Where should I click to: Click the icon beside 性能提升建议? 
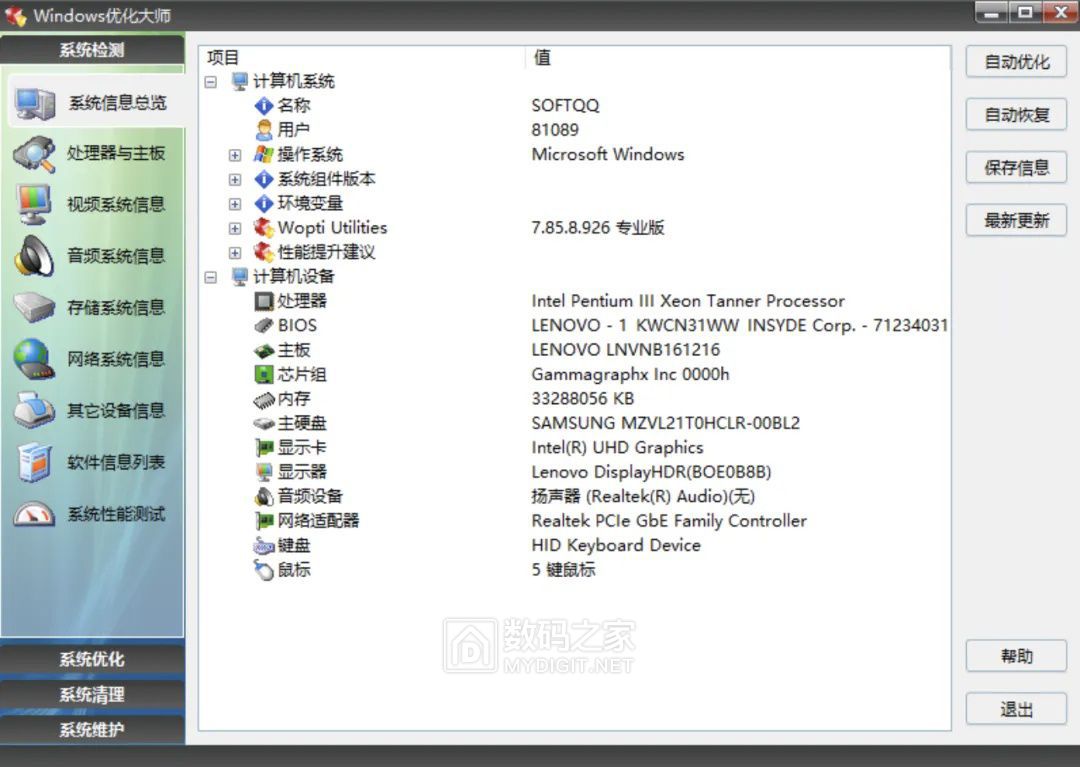coord(264,252)
